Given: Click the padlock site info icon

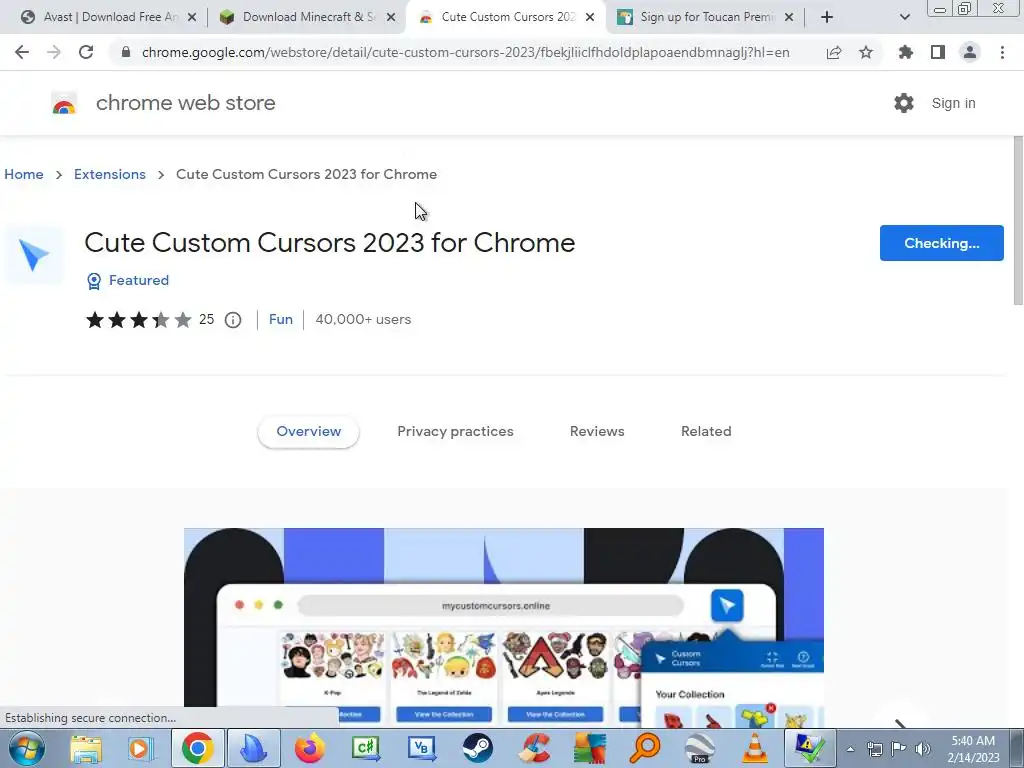Looking at the screenshot, I should click(x=126, y=52).
